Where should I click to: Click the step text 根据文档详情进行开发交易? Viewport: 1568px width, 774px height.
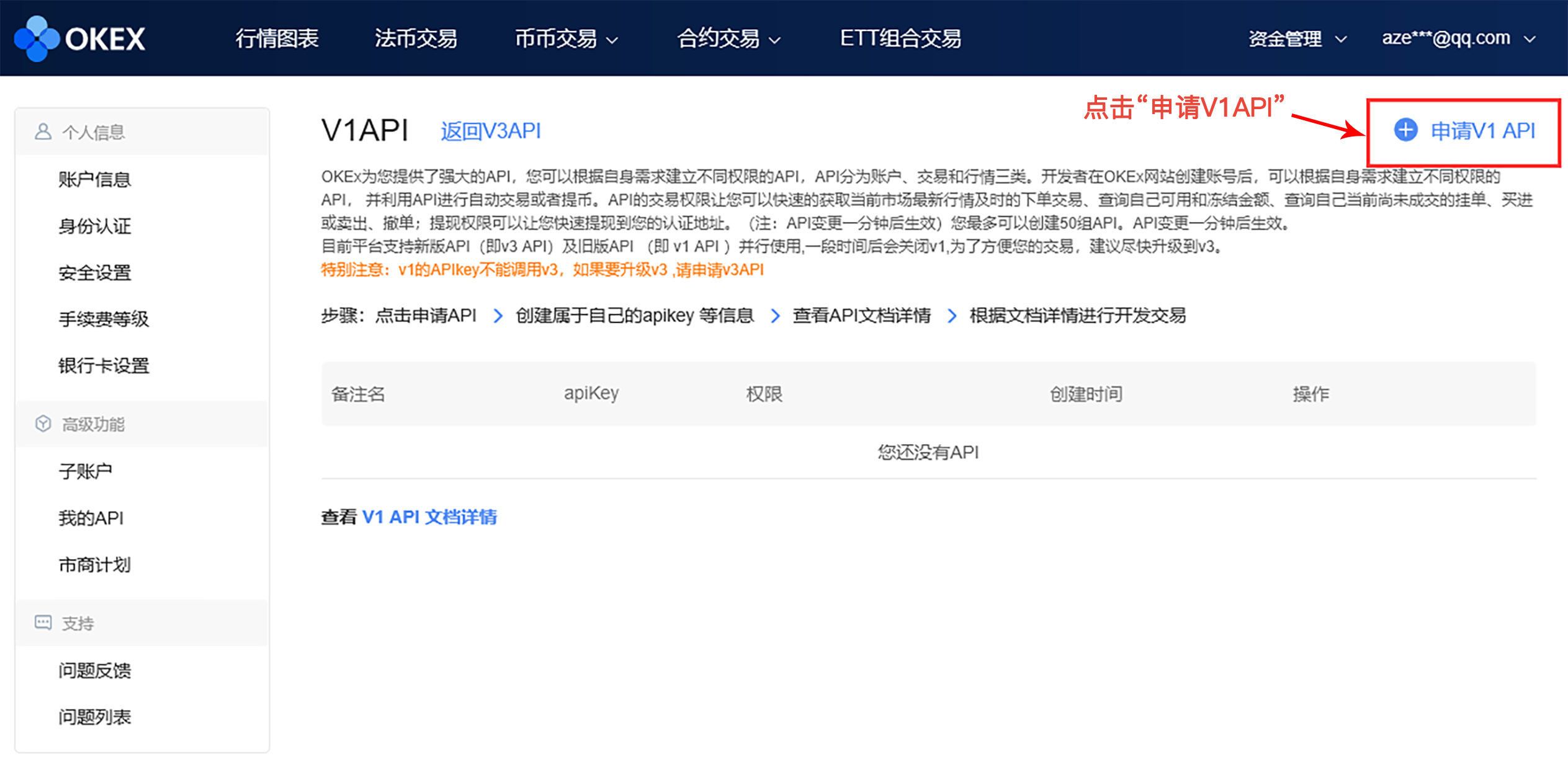[1078, 316]
